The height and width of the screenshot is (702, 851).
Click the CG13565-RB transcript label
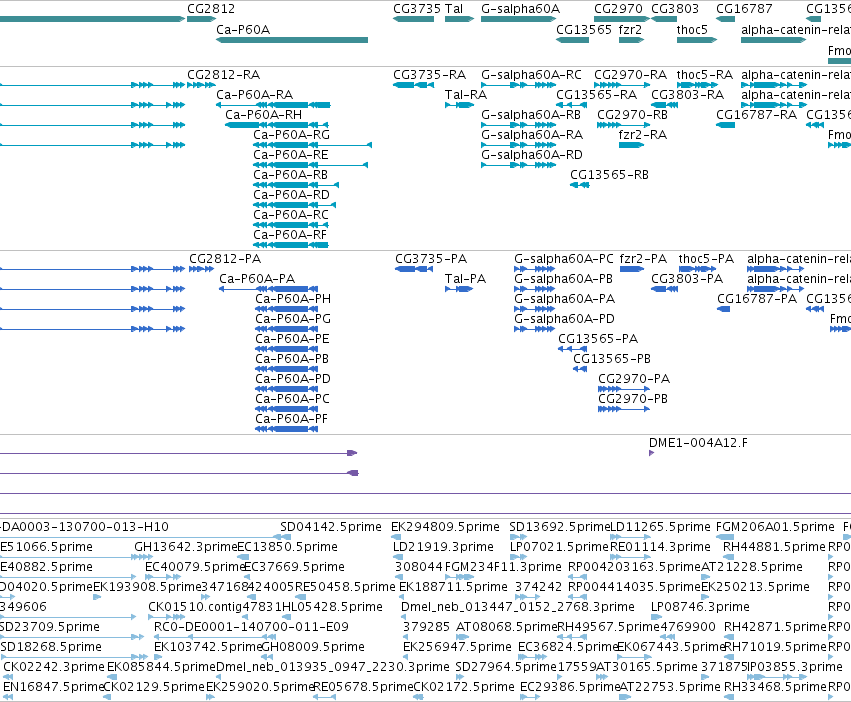(x=609, y=175)
